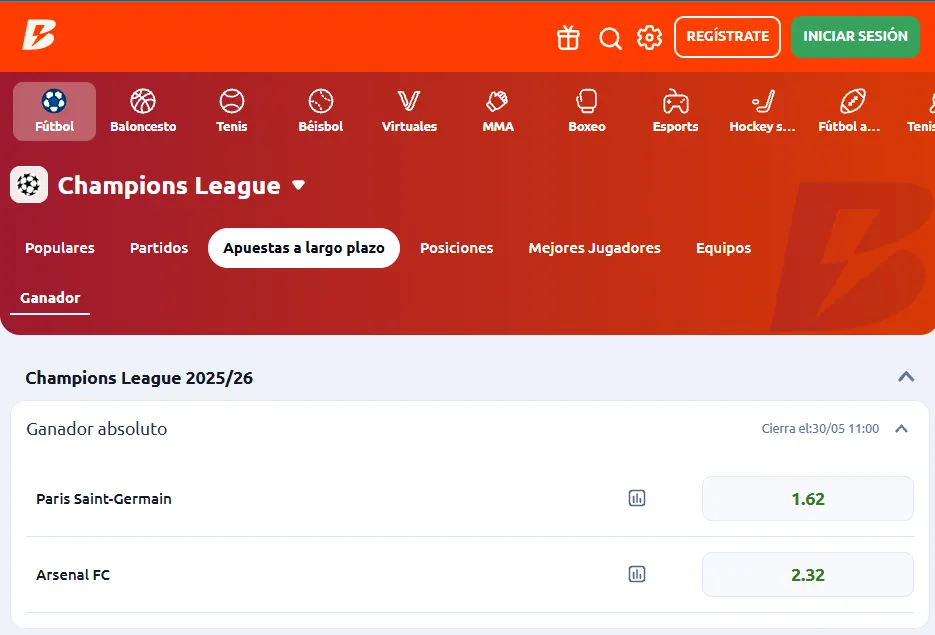Open the Equipos tab
The image size is (935, 635).
[x=723, y=248]
